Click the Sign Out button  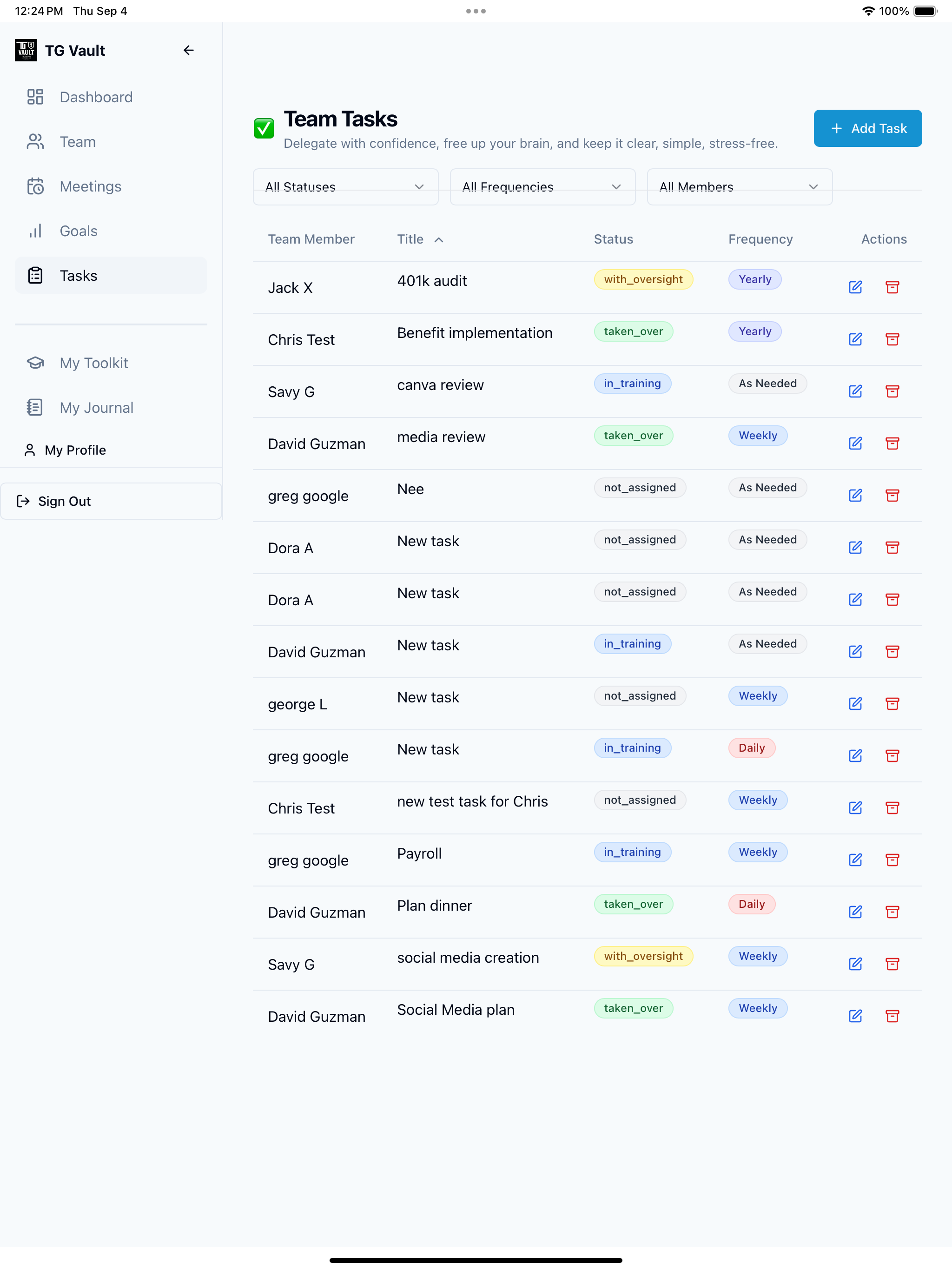click(111, 501)
